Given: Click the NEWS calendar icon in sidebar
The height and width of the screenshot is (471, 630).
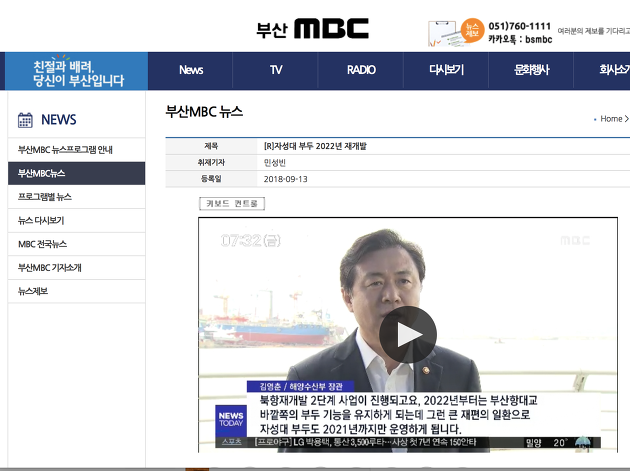Looking at the screenshot, I should point(25,120).
